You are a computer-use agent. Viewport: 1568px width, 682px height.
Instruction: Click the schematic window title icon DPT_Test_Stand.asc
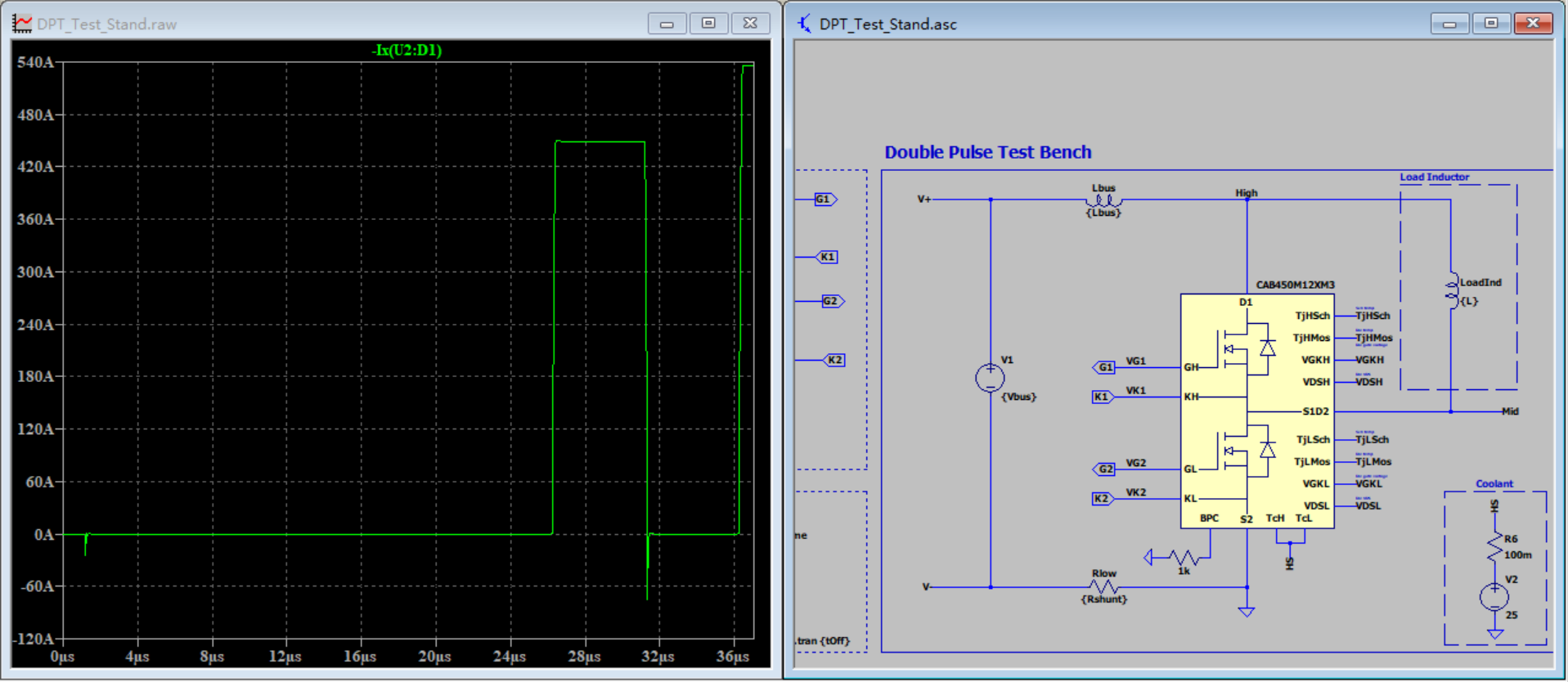805,24
